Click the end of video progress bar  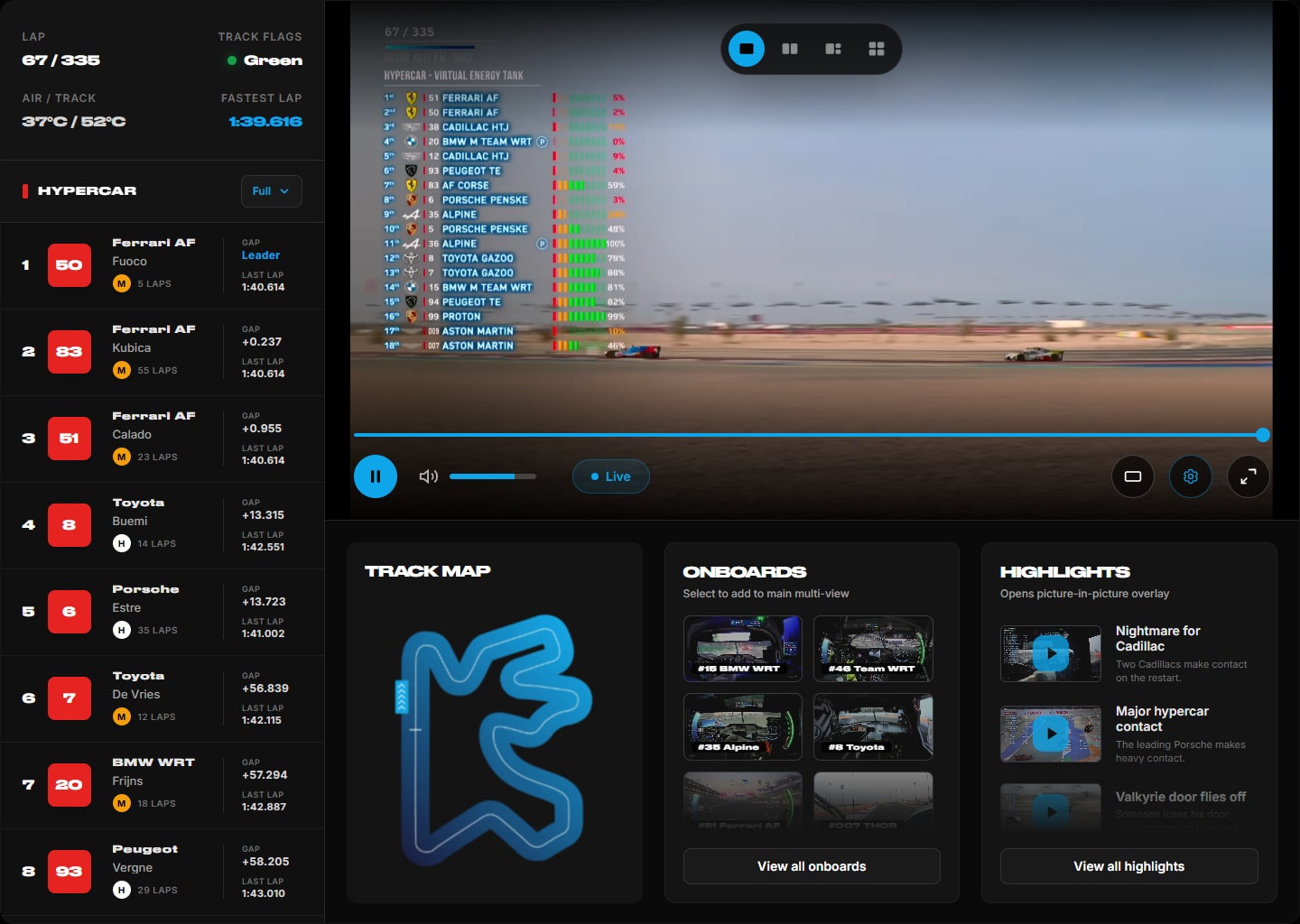[x=1262, y=435]
